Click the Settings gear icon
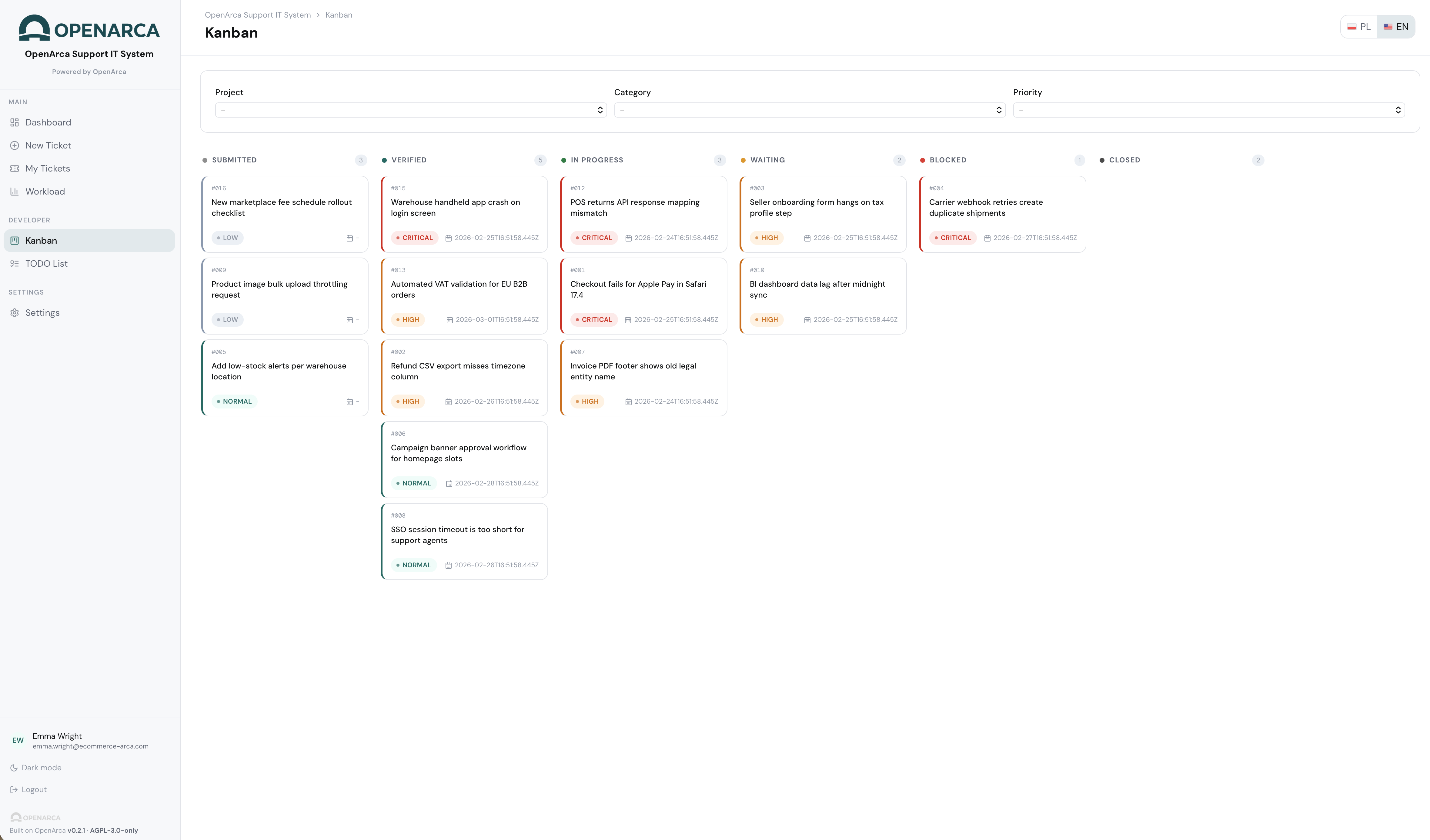Image resolution: width=1430 pixels, height=840 pixels. click(14, 312)
